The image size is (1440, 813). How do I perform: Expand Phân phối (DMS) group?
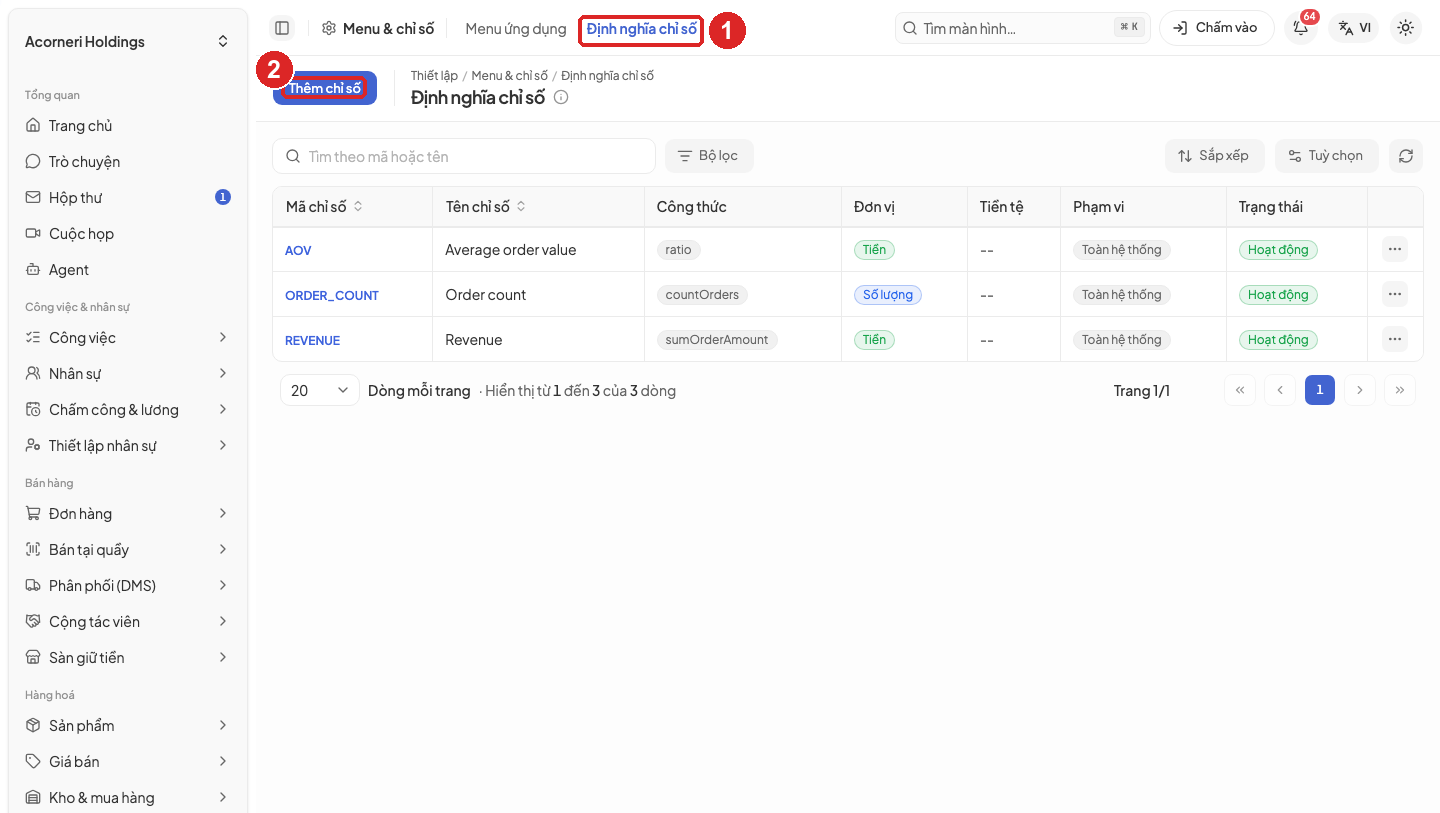[127, 586]
